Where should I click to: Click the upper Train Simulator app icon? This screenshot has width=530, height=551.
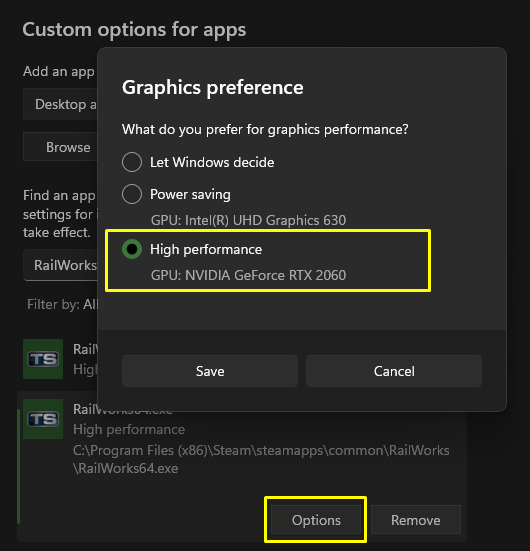tap(43, 359)
